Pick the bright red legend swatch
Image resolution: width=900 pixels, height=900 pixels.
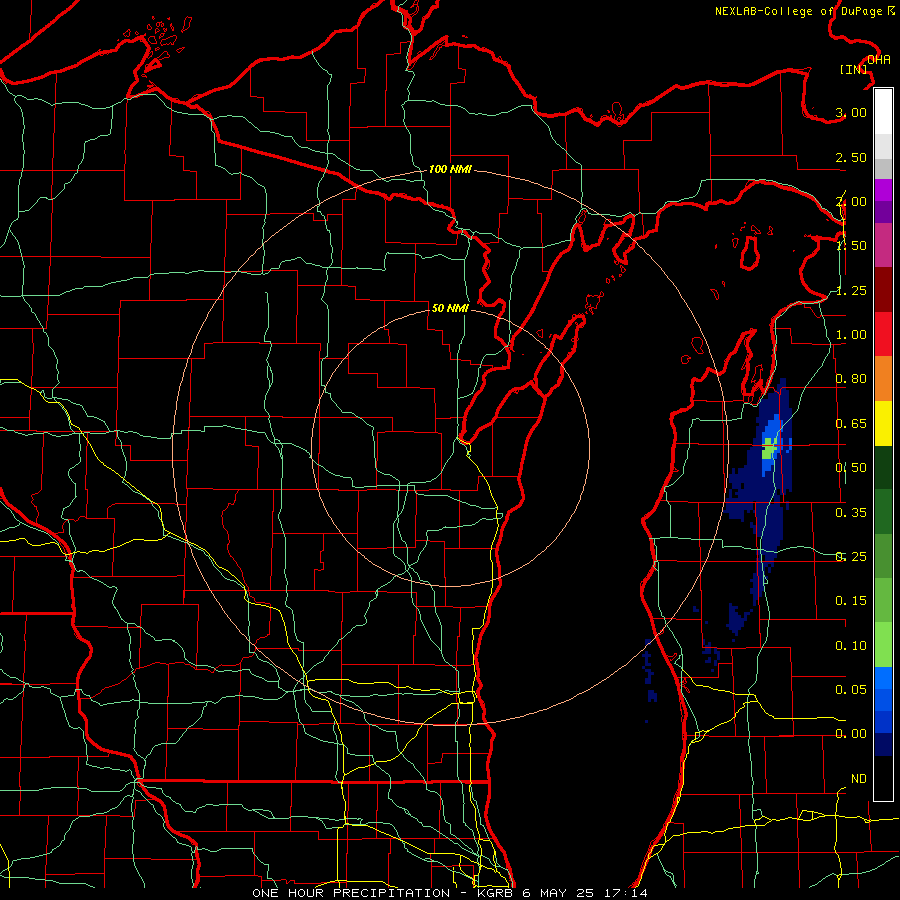click(x=883, y=334)
